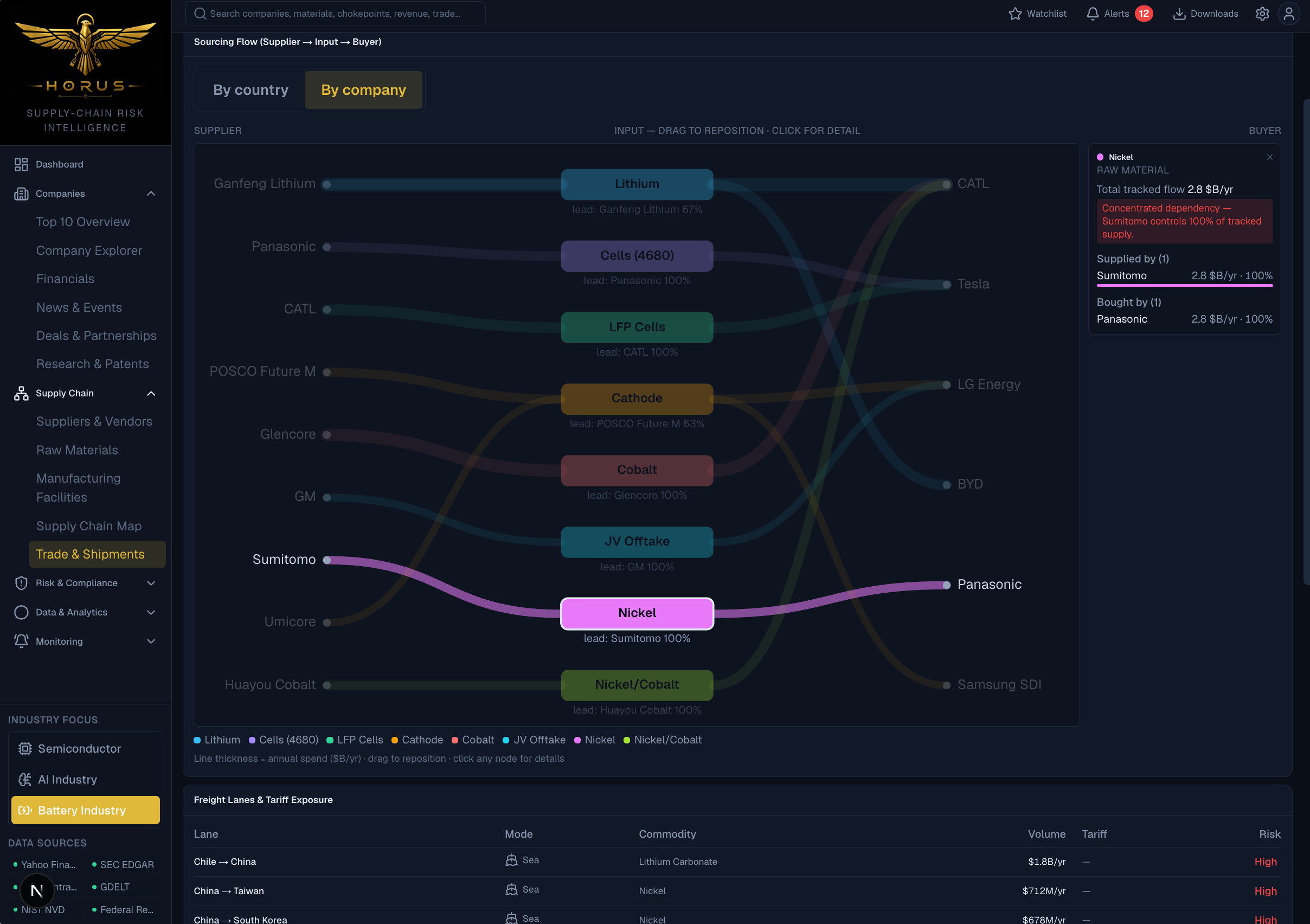Expand the Monitoring section chevron

[151, 641]
